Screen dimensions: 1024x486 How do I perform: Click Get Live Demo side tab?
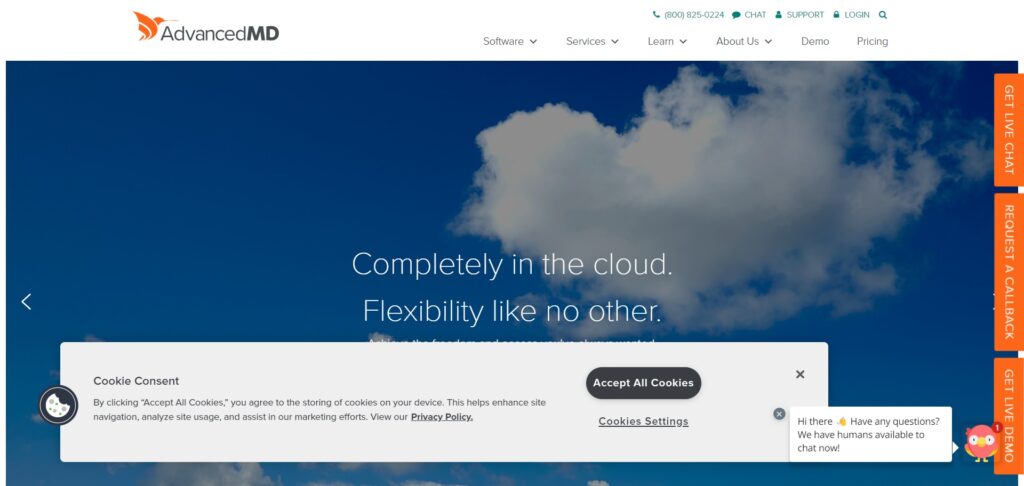coord(1008,415)
